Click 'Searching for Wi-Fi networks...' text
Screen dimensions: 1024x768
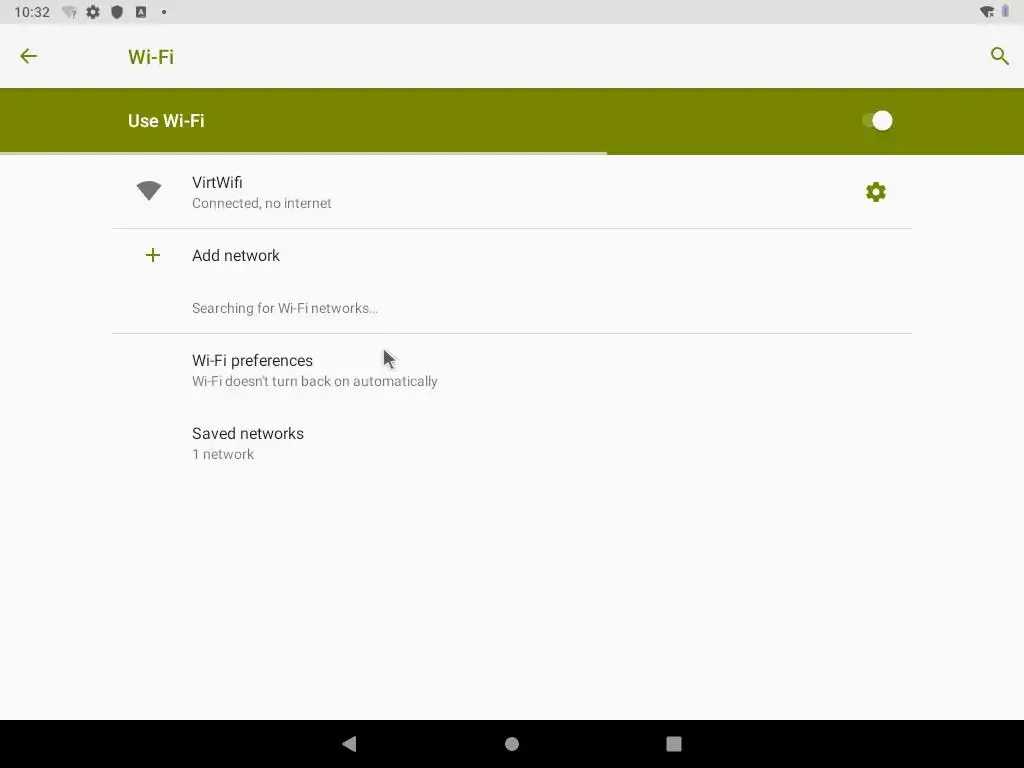coord(285,308)
